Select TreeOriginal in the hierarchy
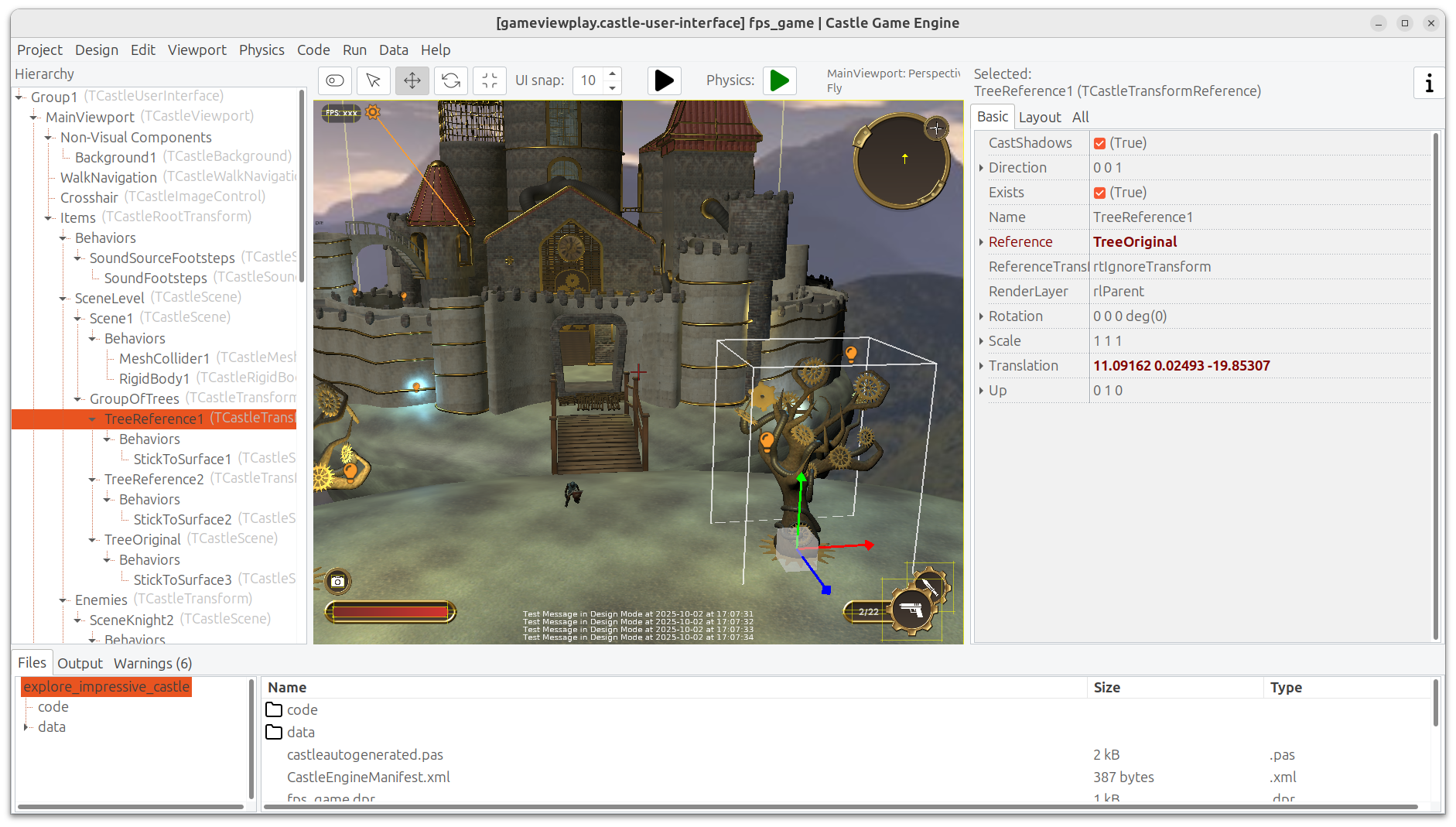Image resolution: width=1456 pixels, height=827 pixels. (142, 539)
